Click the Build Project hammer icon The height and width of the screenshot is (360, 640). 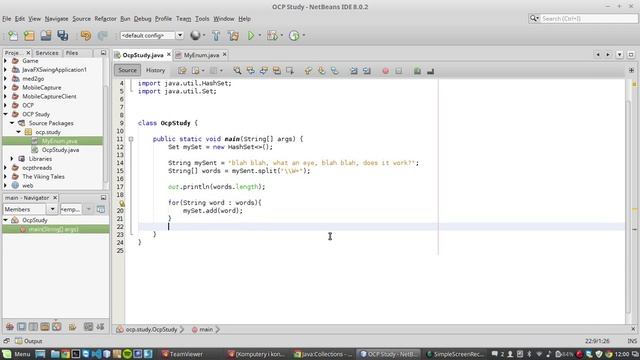(x=216, y=36)
